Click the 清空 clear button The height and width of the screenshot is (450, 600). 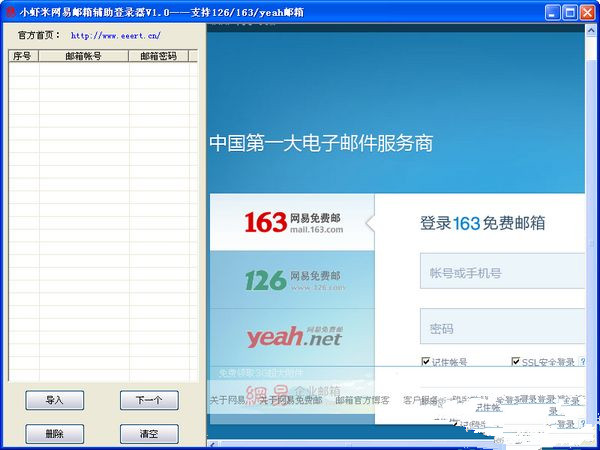tap(149, 434)
